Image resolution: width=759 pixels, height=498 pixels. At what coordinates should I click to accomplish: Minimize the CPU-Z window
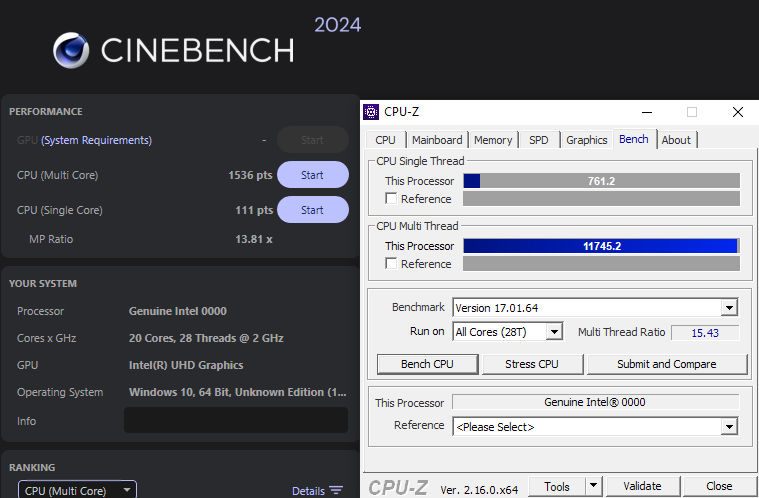click(x=647, y=112)
